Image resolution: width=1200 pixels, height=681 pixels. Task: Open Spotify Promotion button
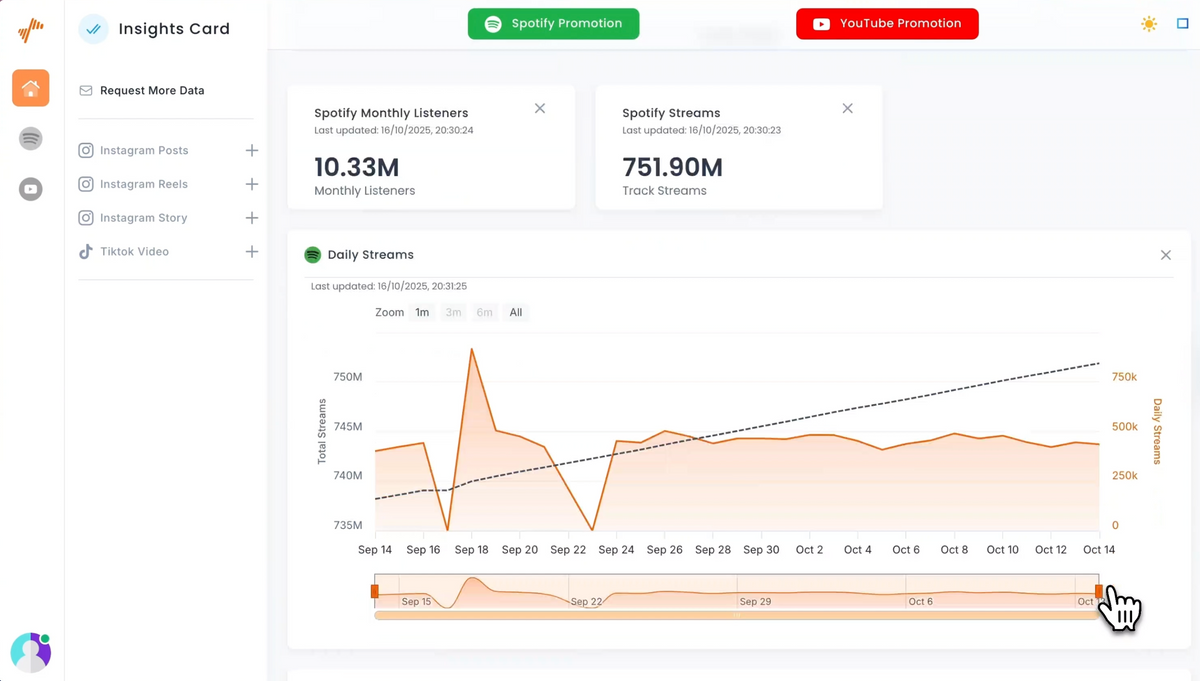tap(553, 24)
